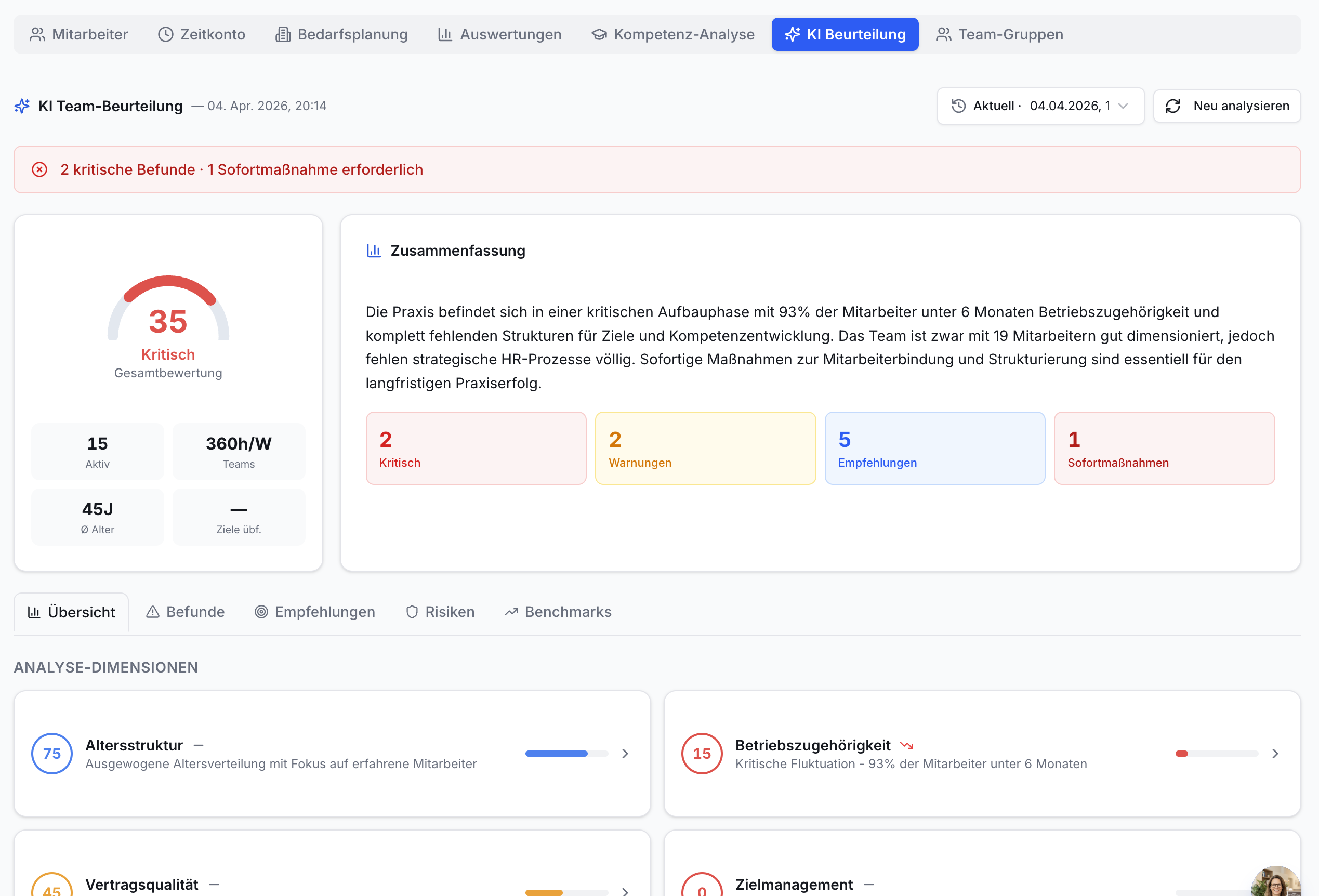1319x896 pixels.
Task: Click the red error icon in the alert banner
Action: tap(39, 169)
